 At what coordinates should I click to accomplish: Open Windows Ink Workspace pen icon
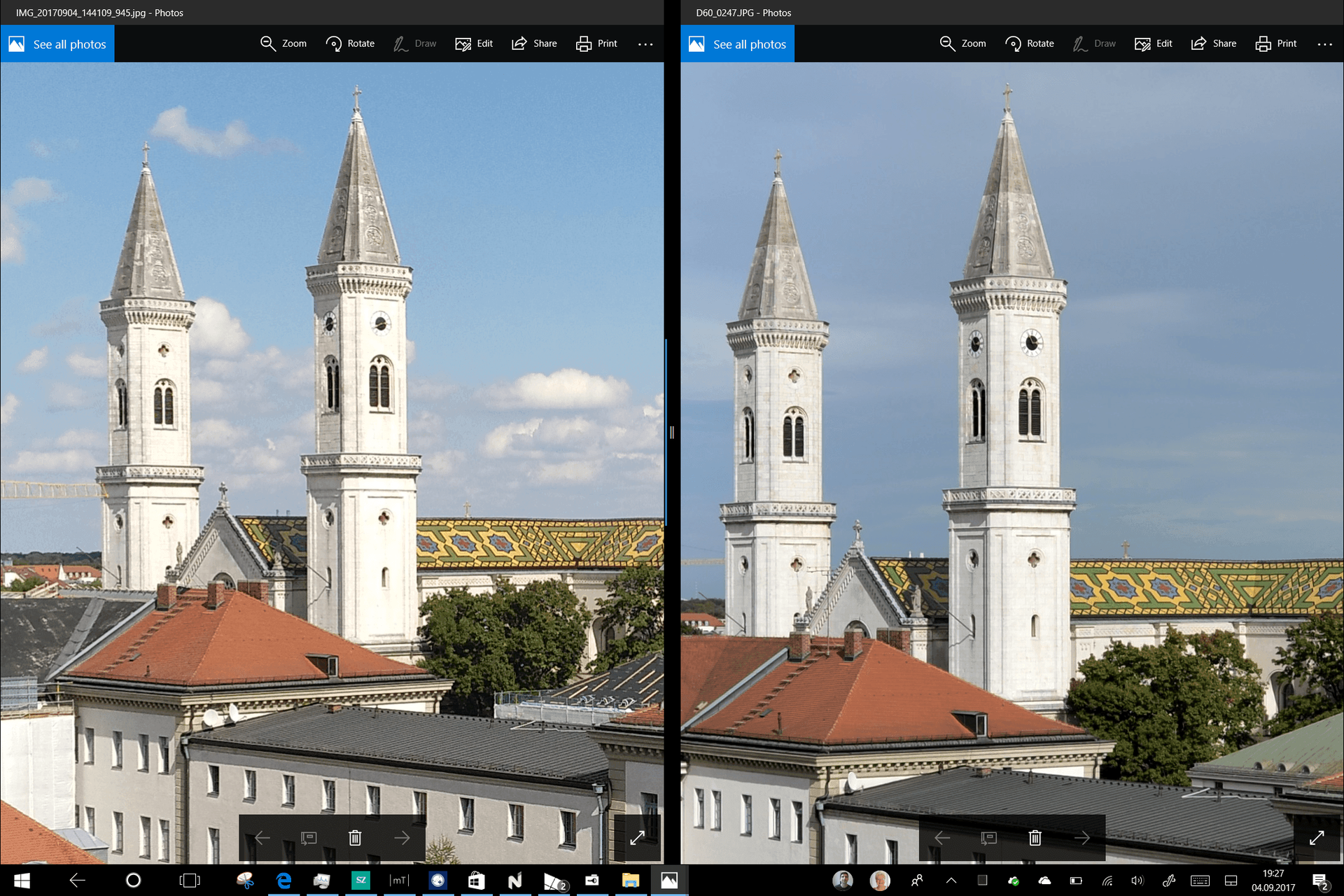click(1168, 881)
